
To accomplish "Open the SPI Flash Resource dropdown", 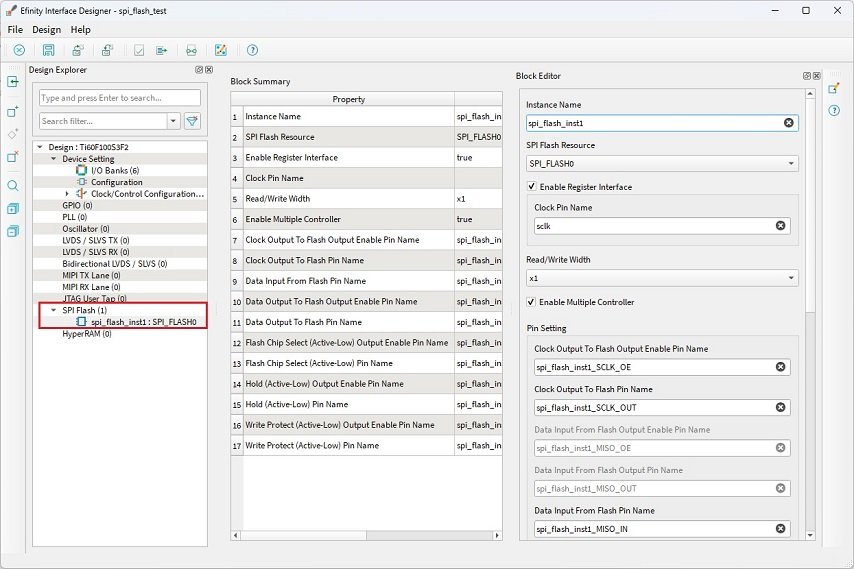I will coord(662,163).
